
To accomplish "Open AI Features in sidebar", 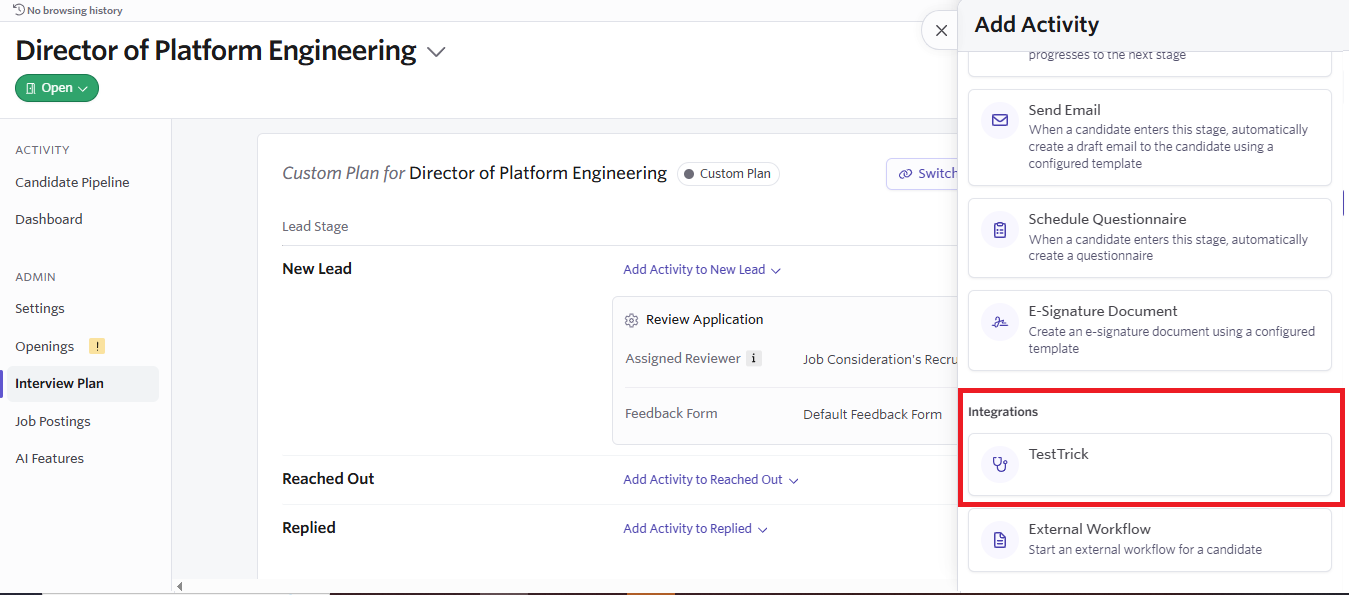I will tap(50, 458).
